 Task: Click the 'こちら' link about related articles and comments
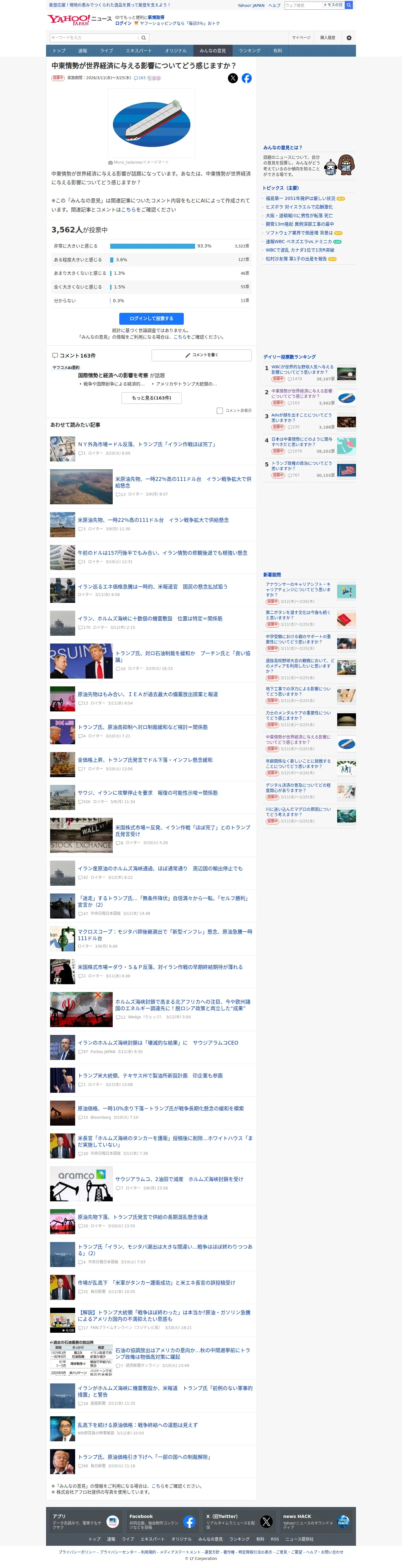pyautogui.click(x=128, y=209)
